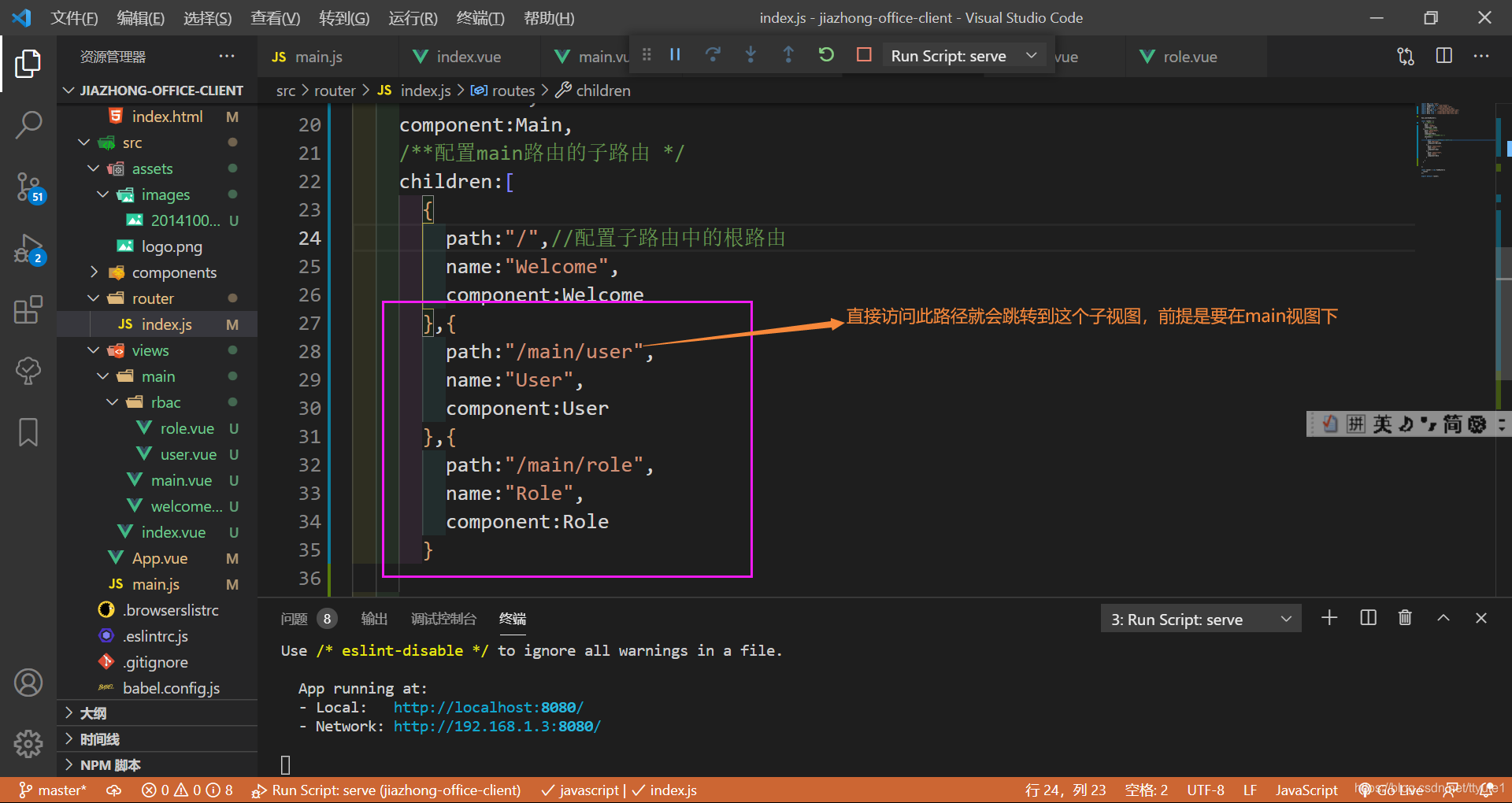The image size is (1512, 803).
Task: Open the Manage gear in activity bar
Action: click(28, 743)
